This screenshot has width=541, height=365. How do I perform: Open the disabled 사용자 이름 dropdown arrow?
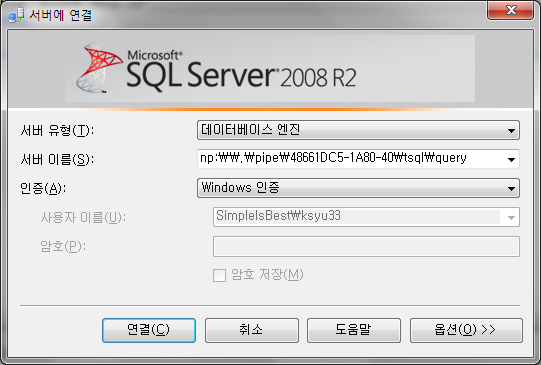(511, 217)
